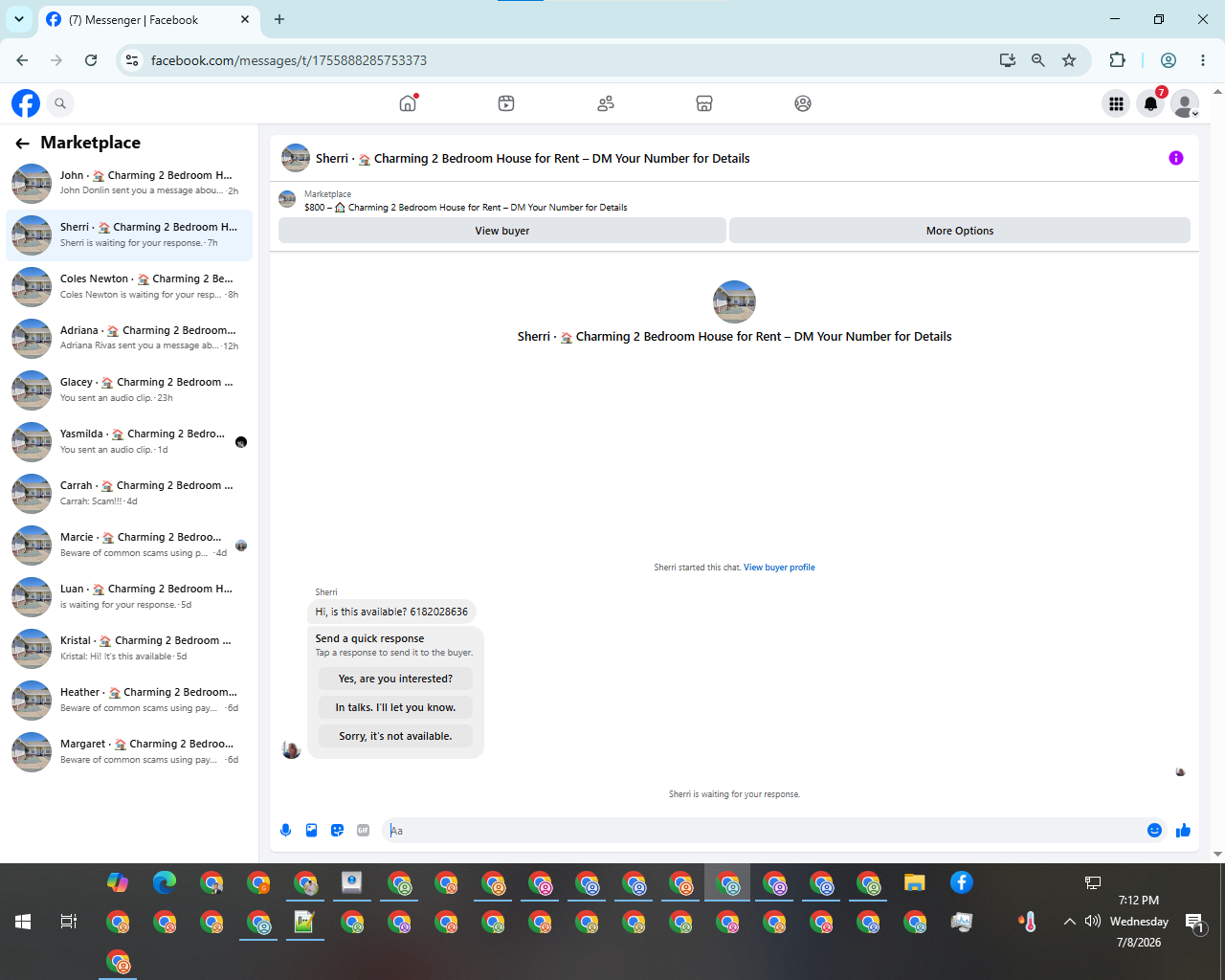Viewport: 1225px width, 980px height.
Task: Click the address bar URL
Action: tap(289, 60)
